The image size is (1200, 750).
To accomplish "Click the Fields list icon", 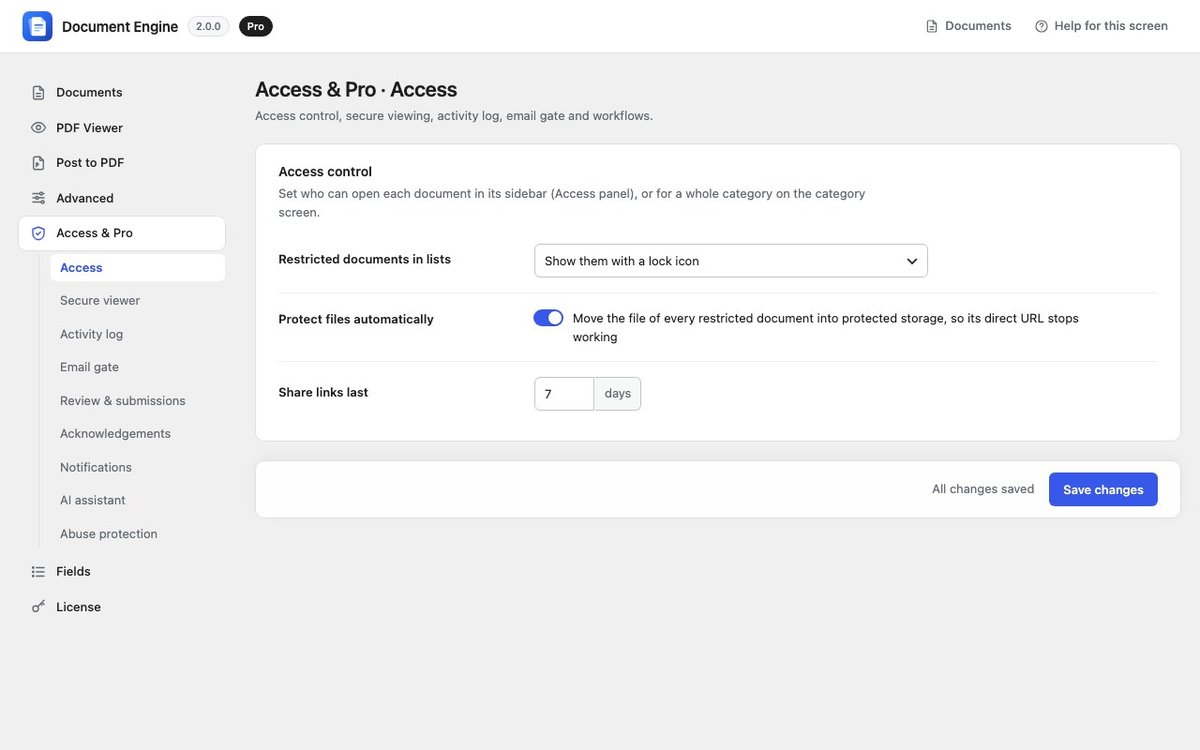I will (38, 572).
